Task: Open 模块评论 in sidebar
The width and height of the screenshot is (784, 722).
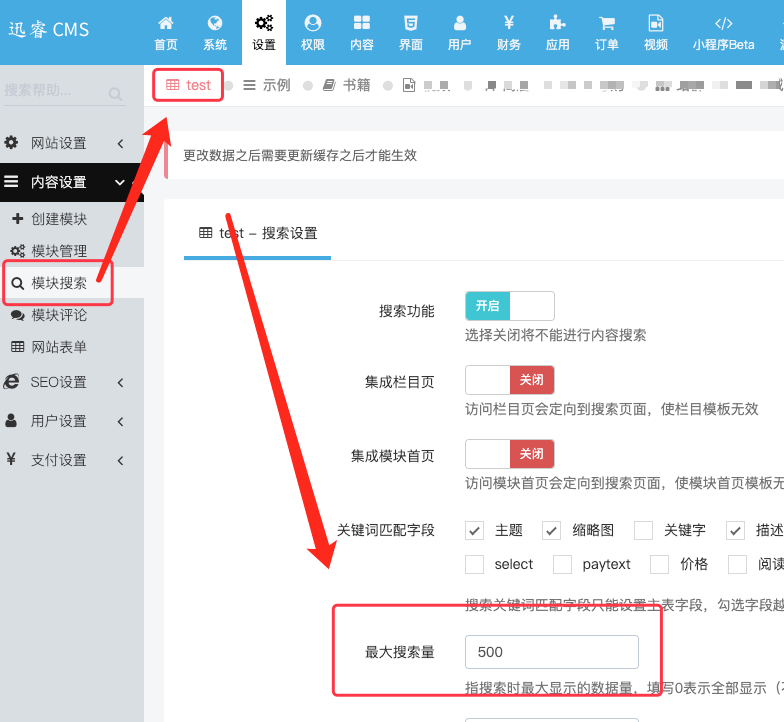Action: [59, 315]
